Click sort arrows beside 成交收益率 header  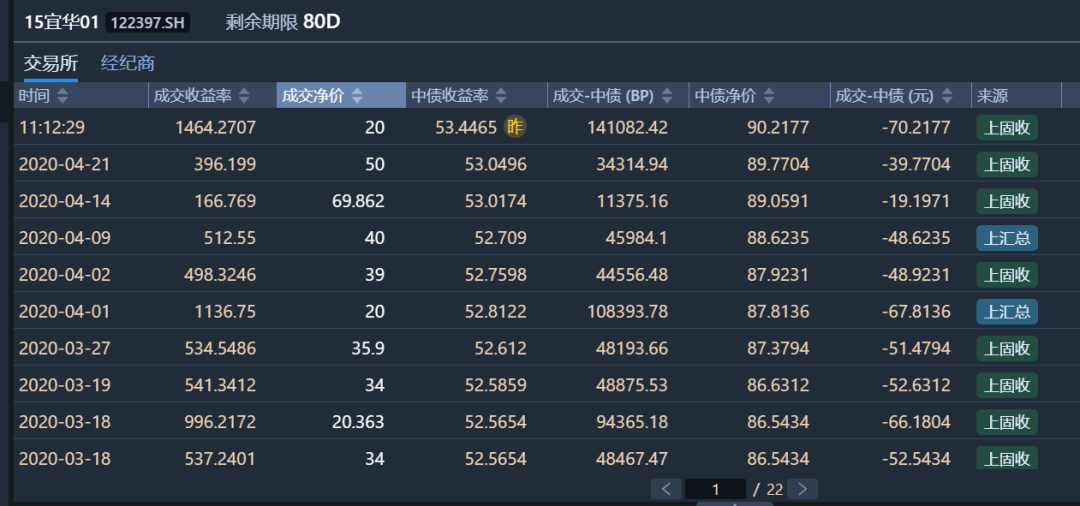click(246, 96)
